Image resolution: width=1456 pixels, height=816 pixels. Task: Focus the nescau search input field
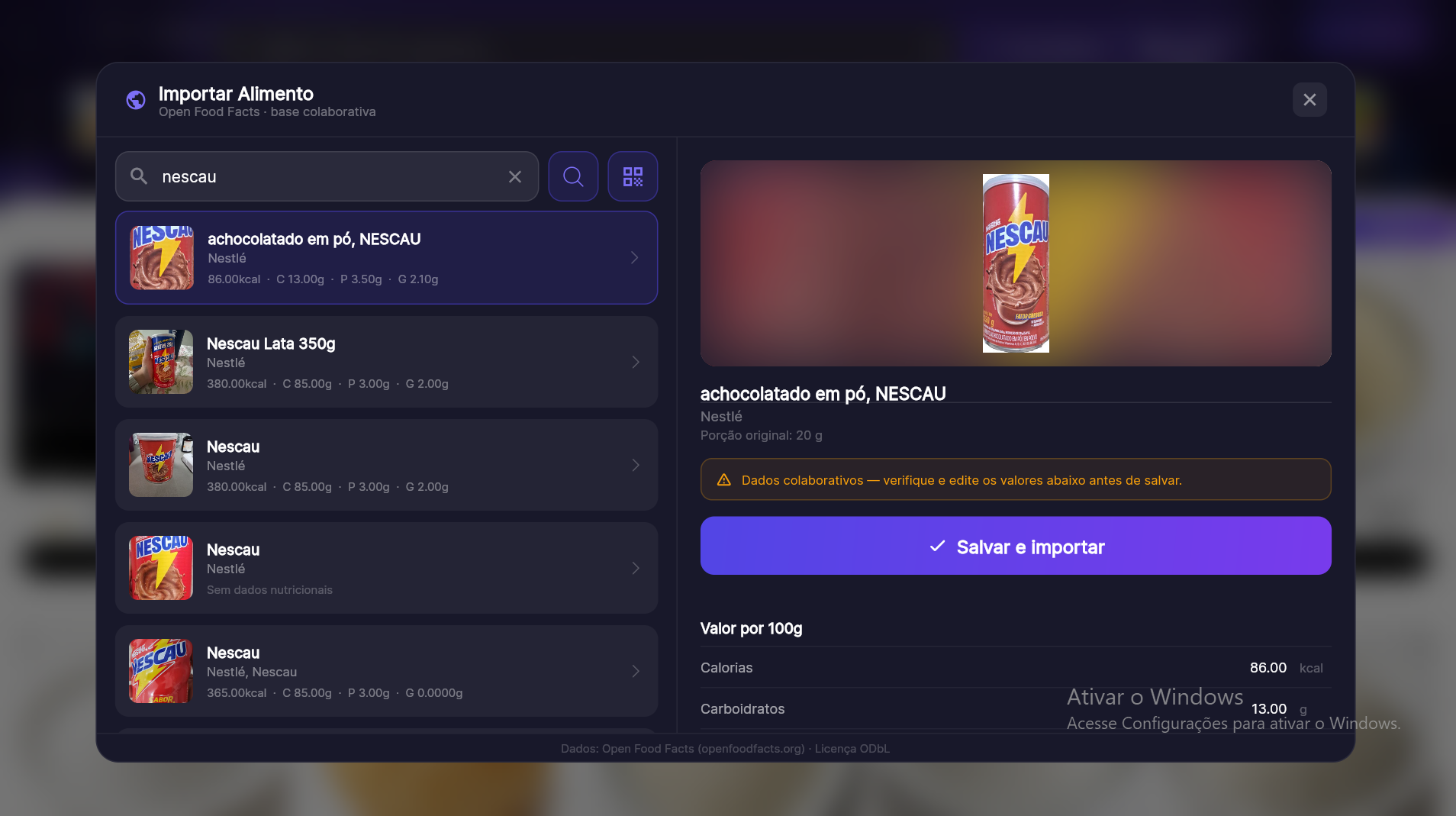[x=327, y=176]
